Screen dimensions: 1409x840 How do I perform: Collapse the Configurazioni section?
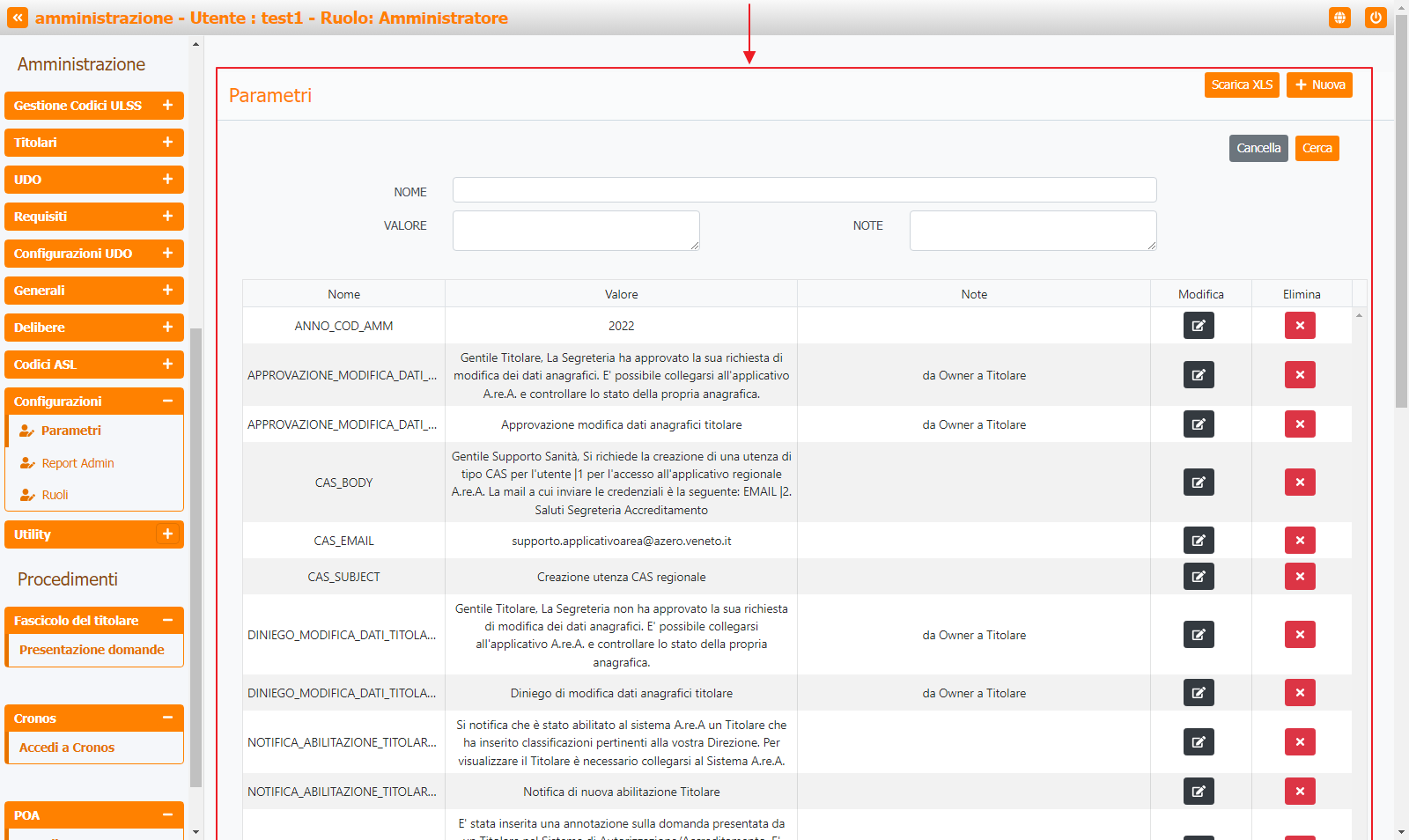(x=167, y=402)
